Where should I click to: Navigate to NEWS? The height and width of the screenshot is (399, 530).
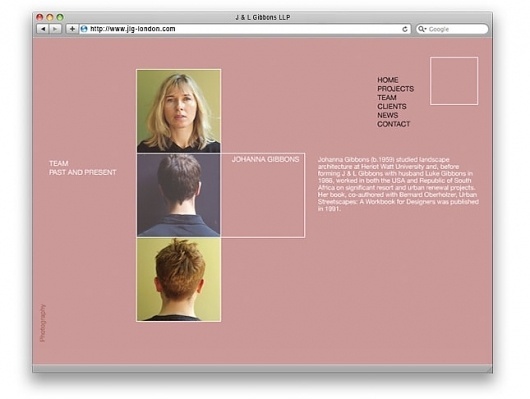tap(387, 115)
